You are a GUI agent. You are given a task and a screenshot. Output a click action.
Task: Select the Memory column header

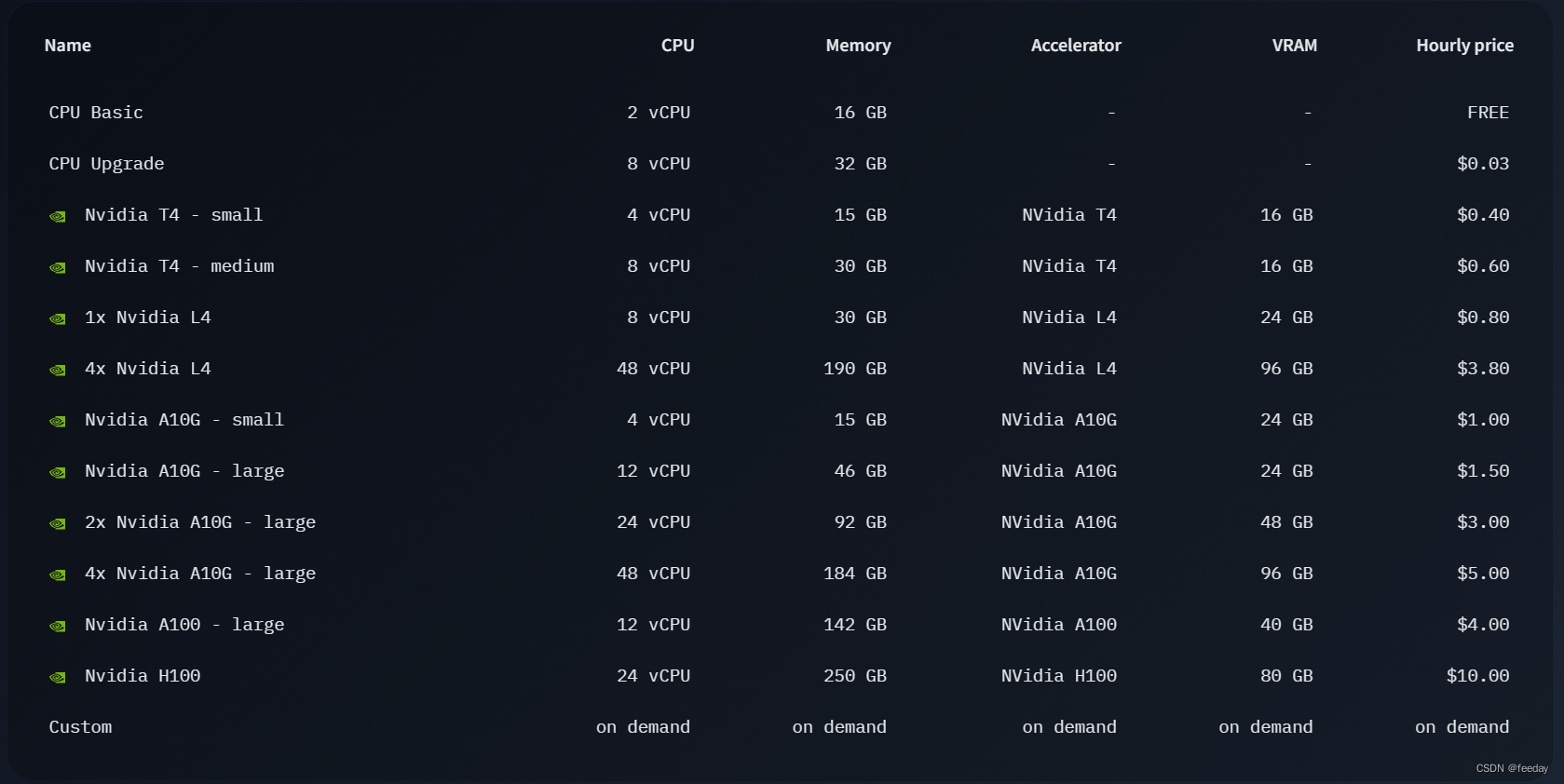click(858, 46)
